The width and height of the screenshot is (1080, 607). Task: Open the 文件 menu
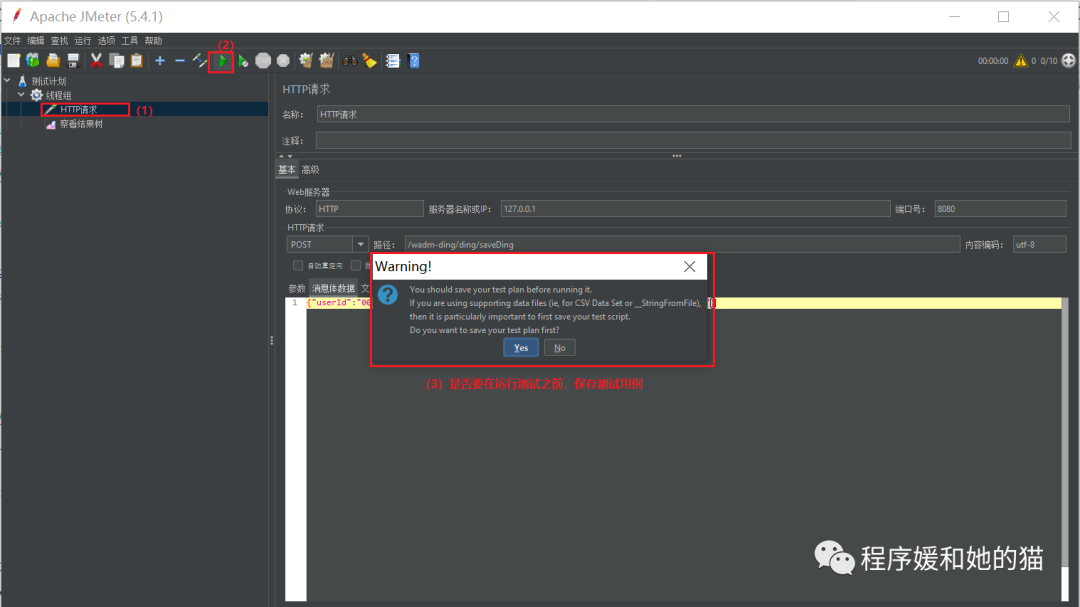(12, 41)
